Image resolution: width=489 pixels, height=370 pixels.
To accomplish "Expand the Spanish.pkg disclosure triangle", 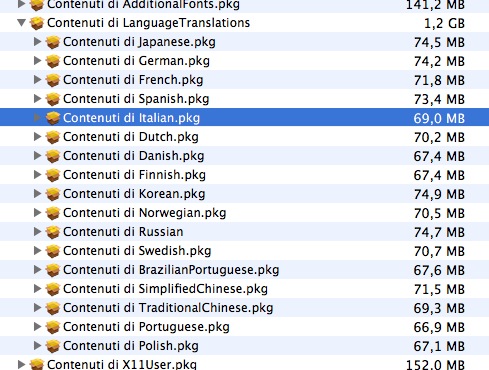I will coord(38,99).
